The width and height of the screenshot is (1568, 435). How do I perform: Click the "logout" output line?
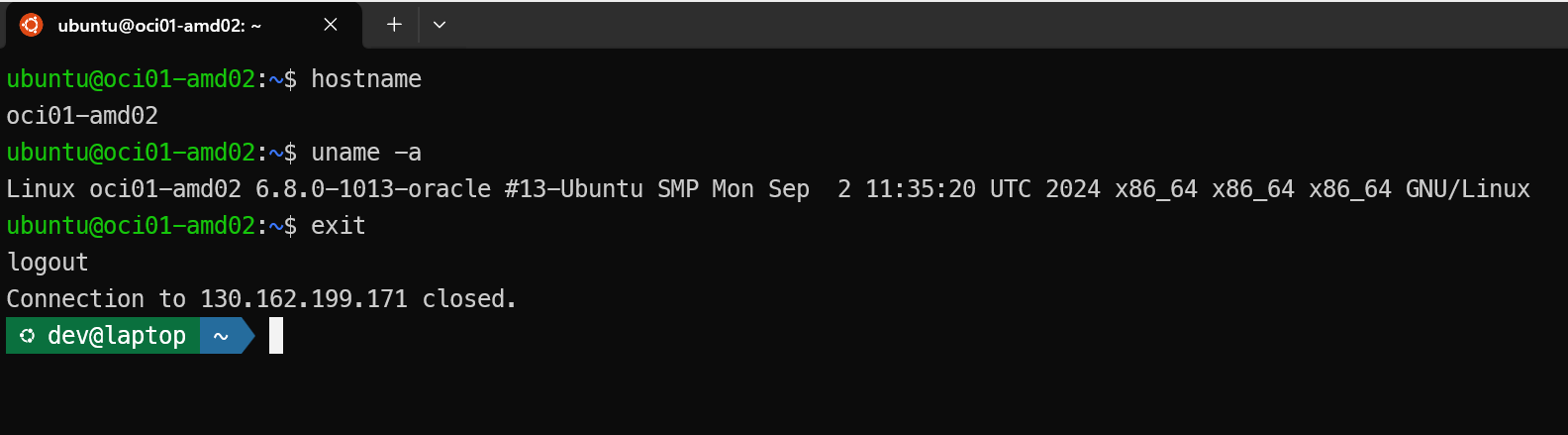pyautogui.click(x=48, y=263)
